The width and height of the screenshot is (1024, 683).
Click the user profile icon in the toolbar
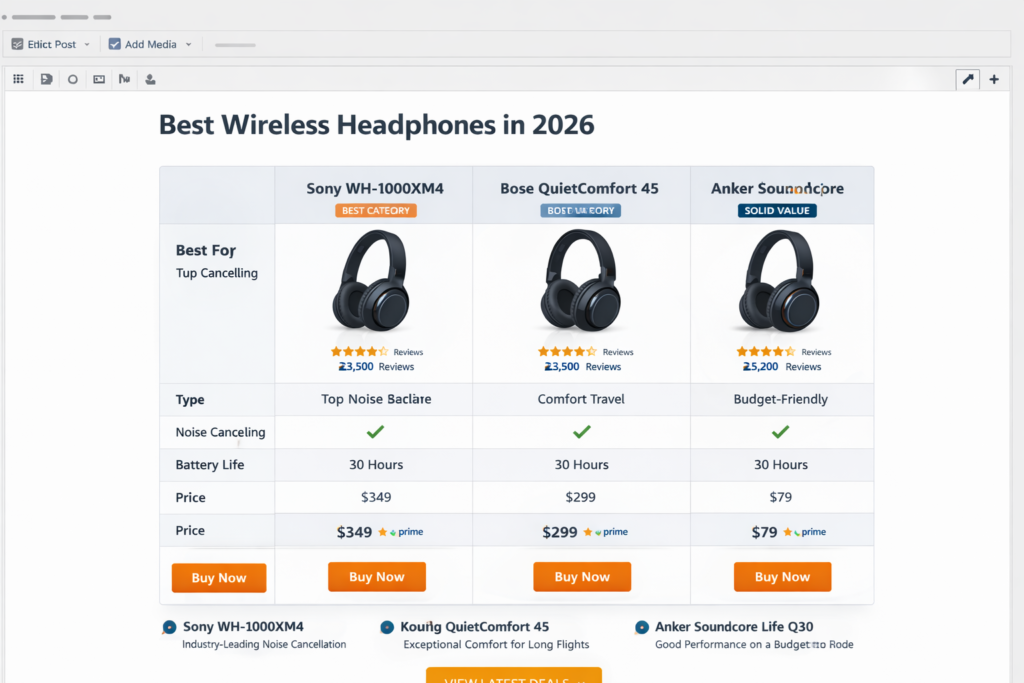[150, 78]
